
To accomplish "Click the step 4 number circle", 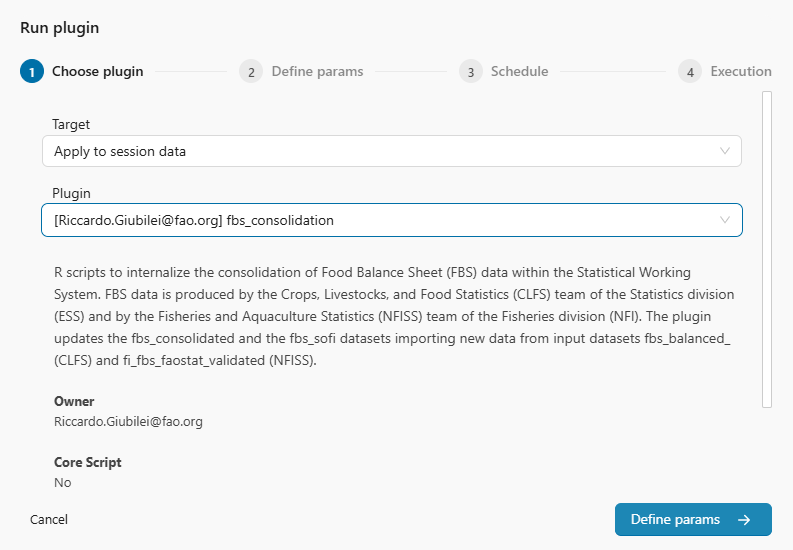I will click(689, 71).
